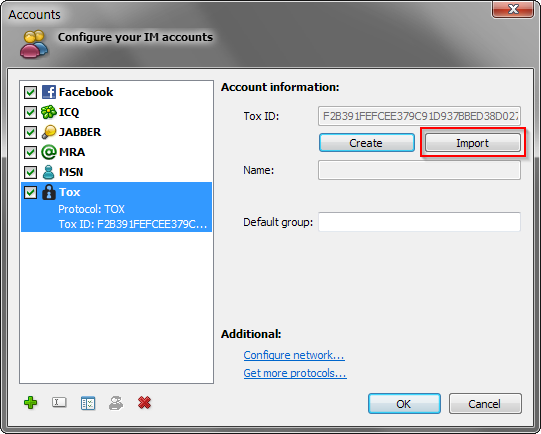
Task: Select the ICQ flower icon
Action: pos(49,112)
